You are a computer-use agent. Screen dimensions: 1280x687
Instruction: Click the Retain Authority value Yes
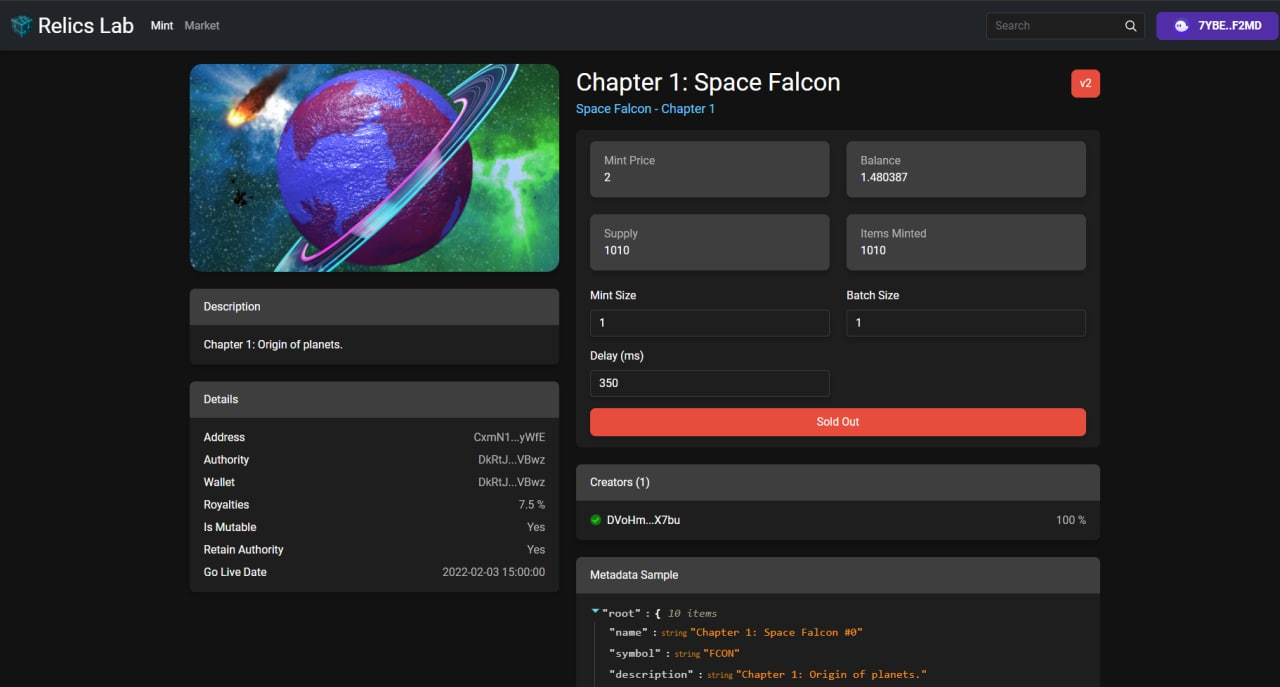coord(536,550)
